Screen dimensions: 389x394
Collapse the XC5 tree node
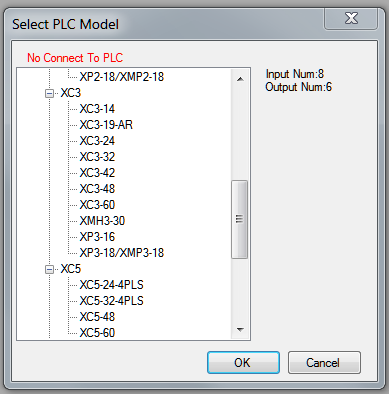[49, 269]
